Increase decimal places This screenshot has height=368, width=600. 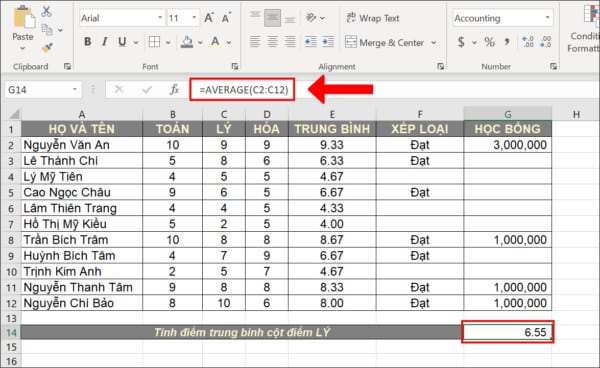point(528,42)
